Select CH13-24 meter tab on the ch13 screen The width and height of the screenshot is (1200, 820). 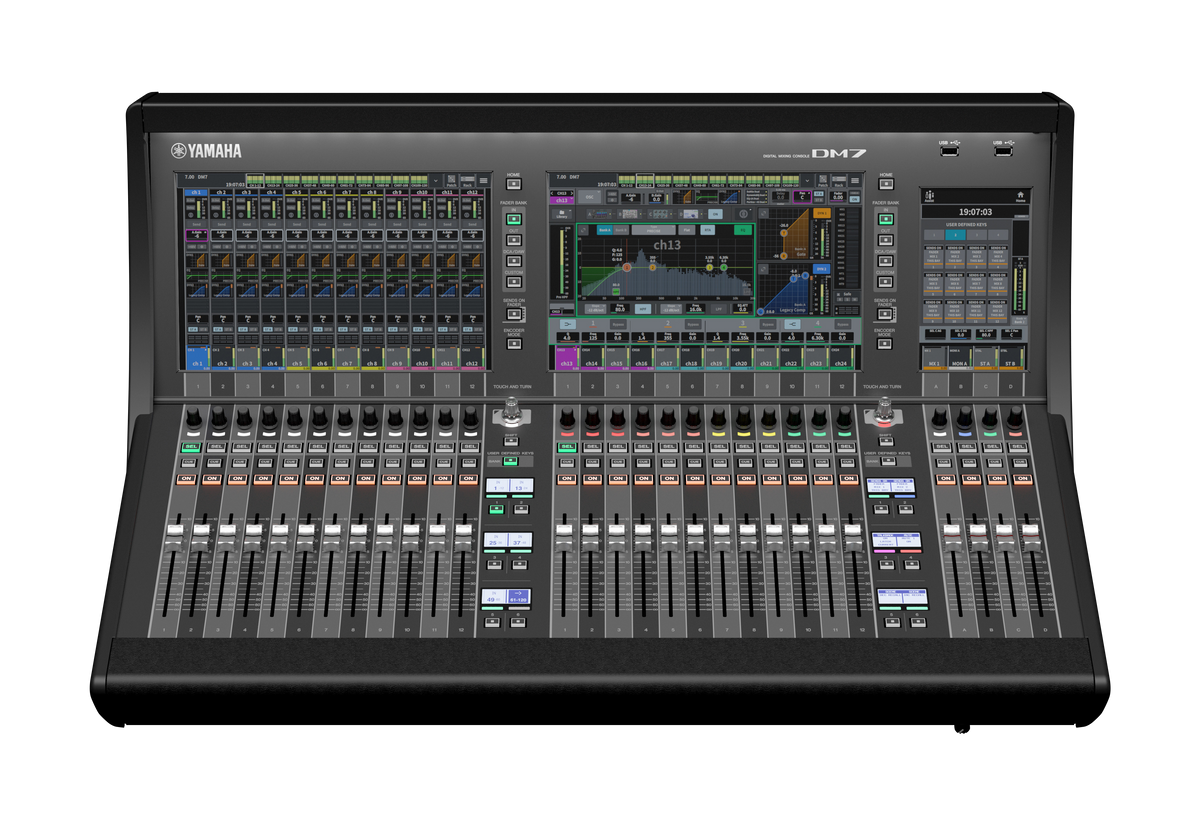(645, 180)
